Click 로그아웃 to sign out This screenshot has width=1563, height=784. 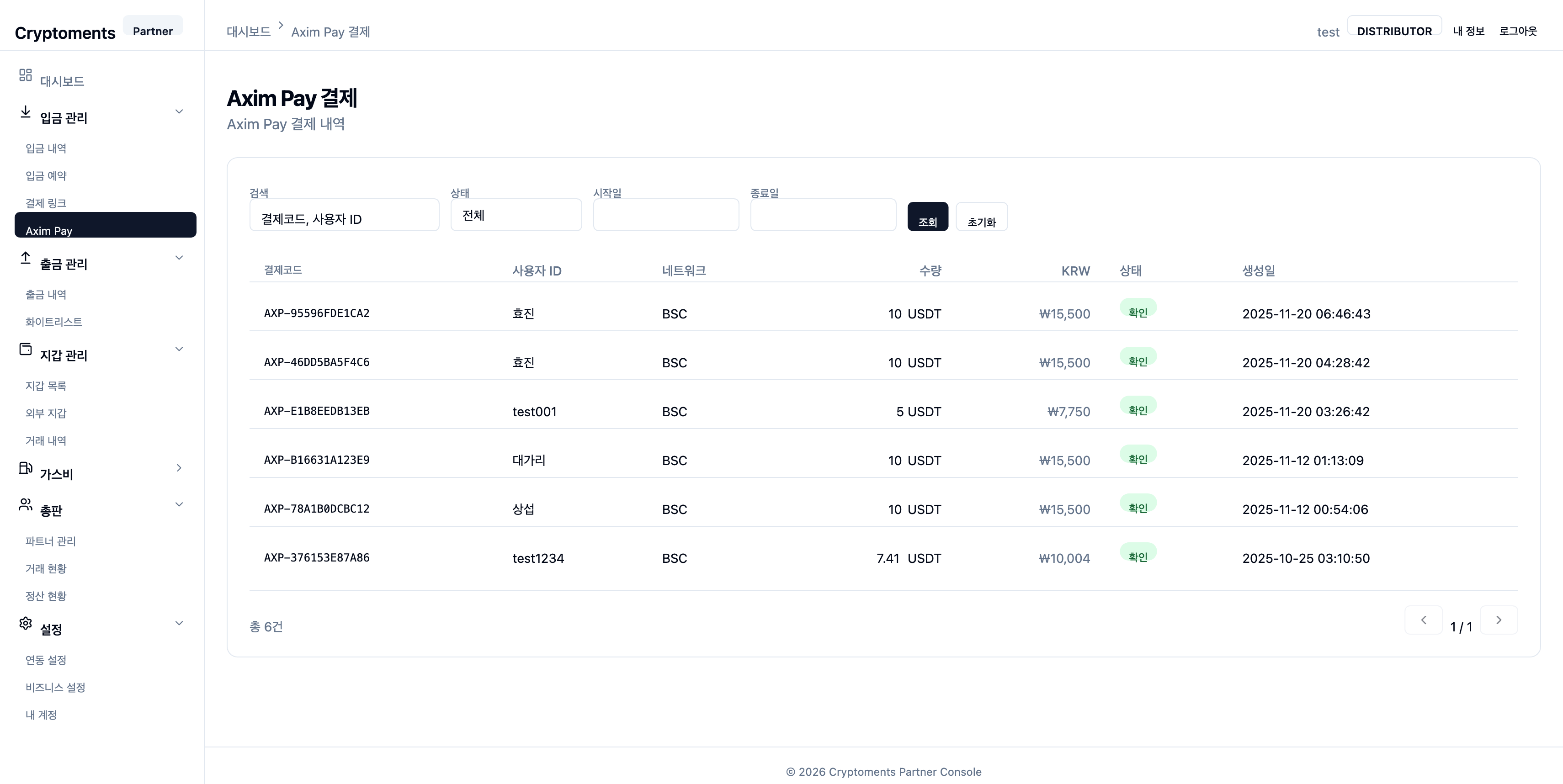[x=1518, y=31]
